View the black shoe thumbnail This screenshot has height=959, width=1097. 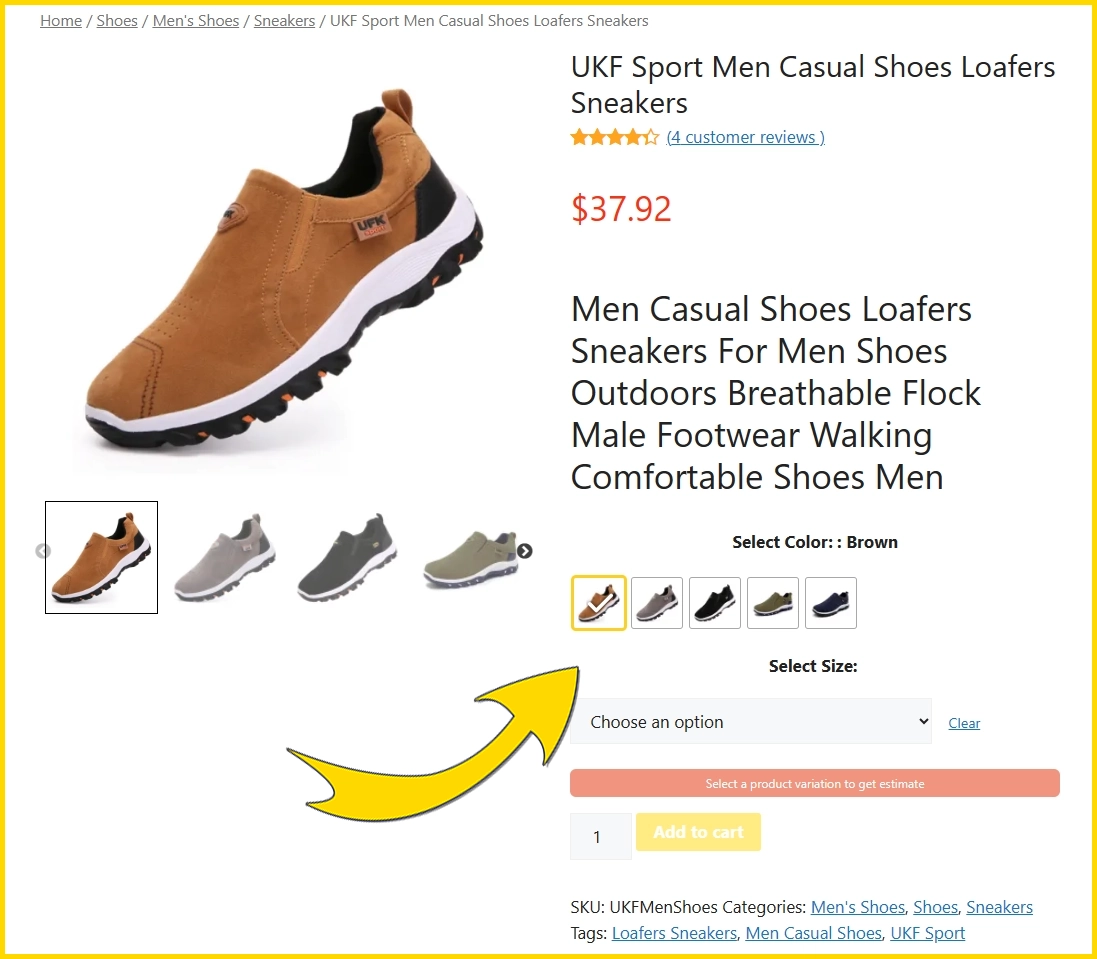pyautogui.click(x=348, y=557)
